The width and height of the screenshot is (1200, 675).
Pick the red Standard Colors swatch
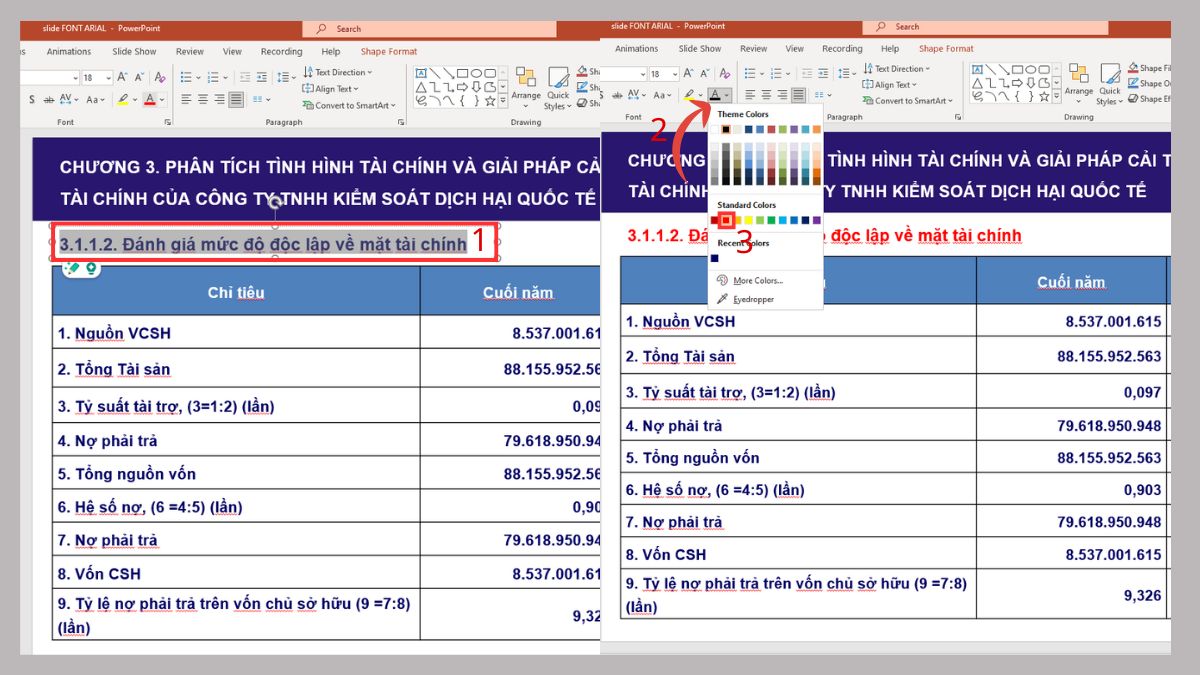[727, 219]
